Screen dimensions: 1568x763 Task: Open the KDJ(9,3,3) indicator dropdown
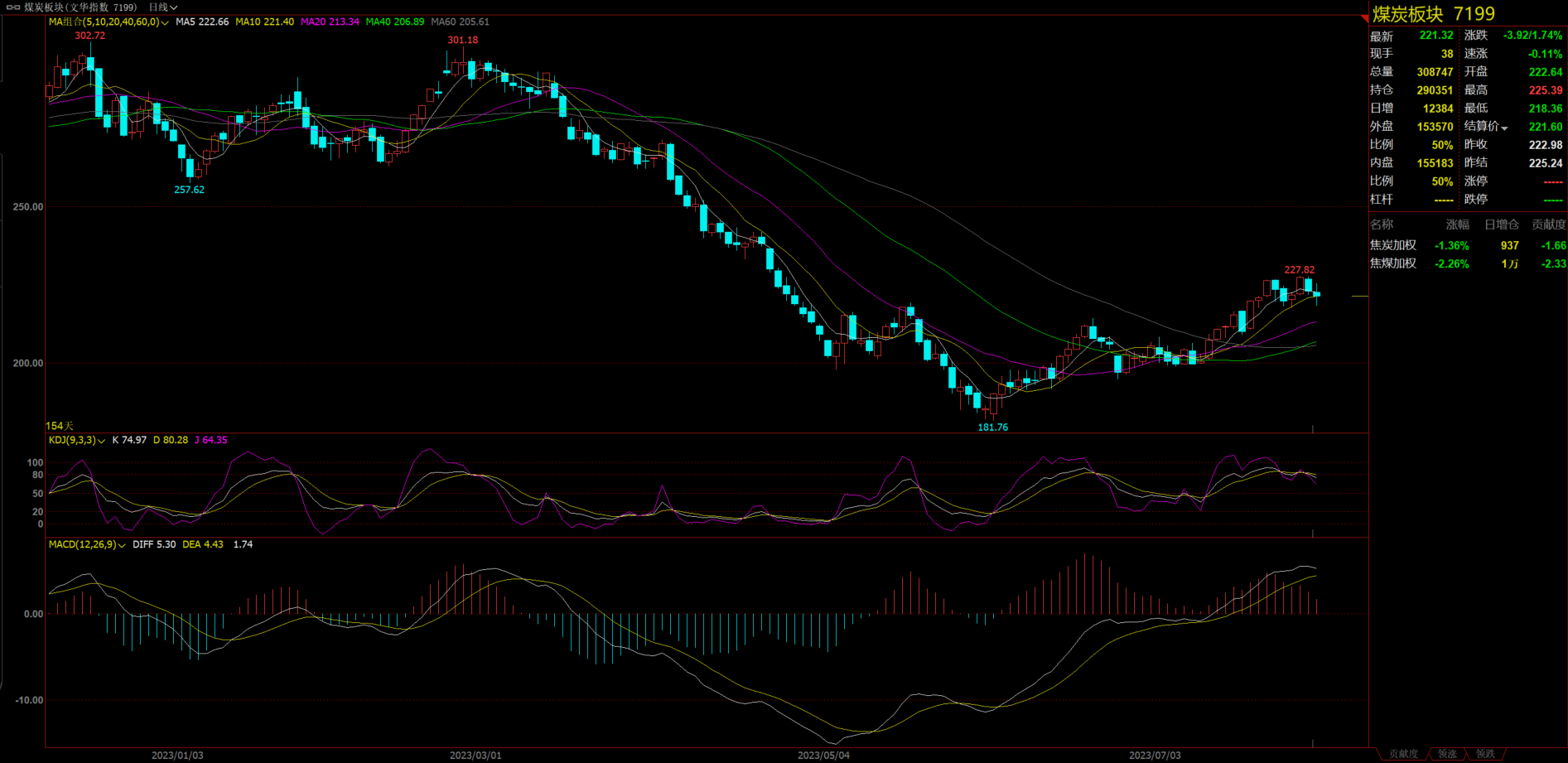tap(102, 441)
